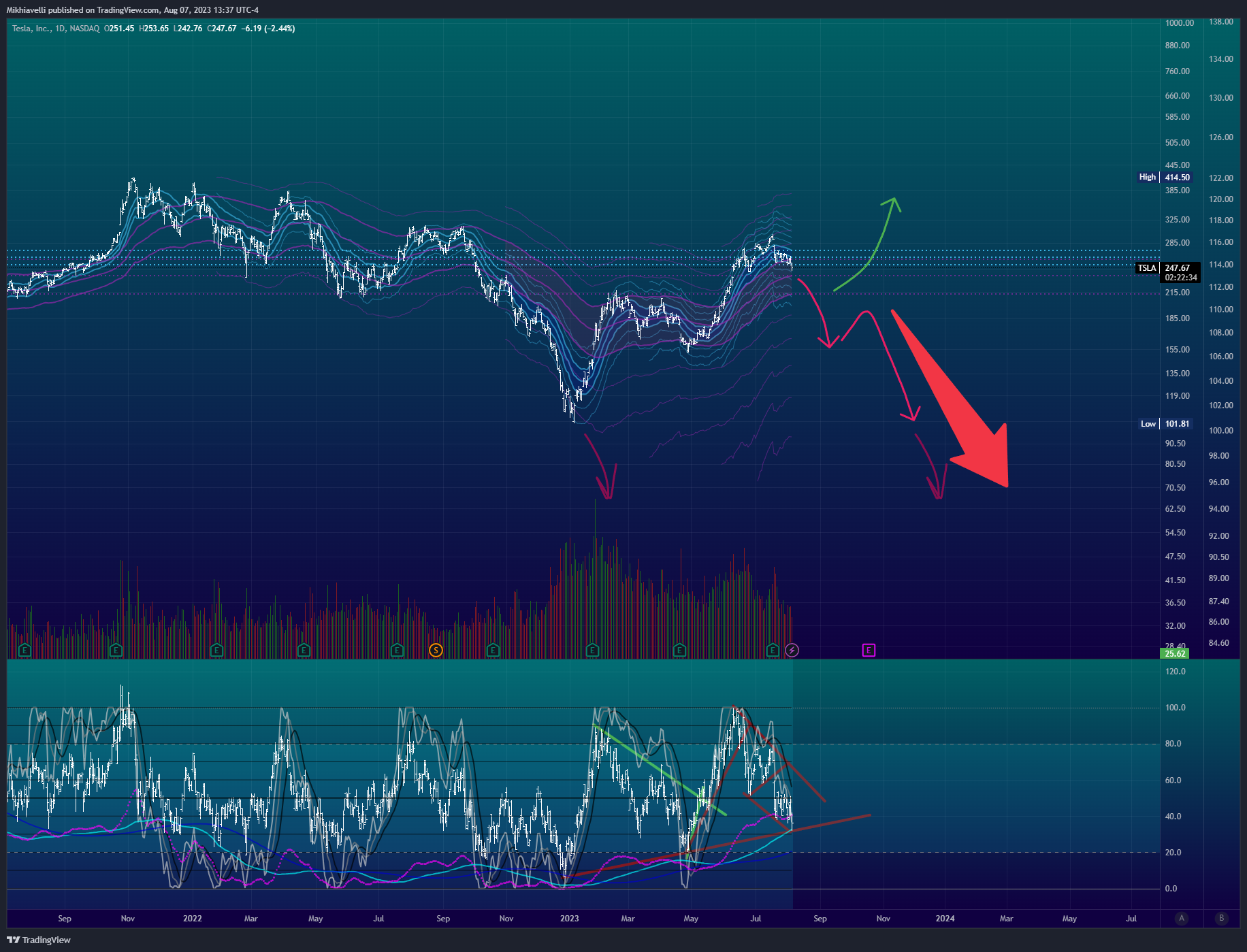Screen dimensions: 1247x952
Task: Click the orange stock split S marker
Action: 436,651
